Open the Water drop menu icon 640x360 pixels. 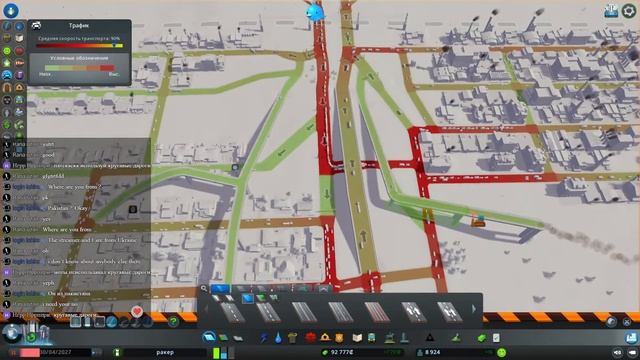pos(278,338)
